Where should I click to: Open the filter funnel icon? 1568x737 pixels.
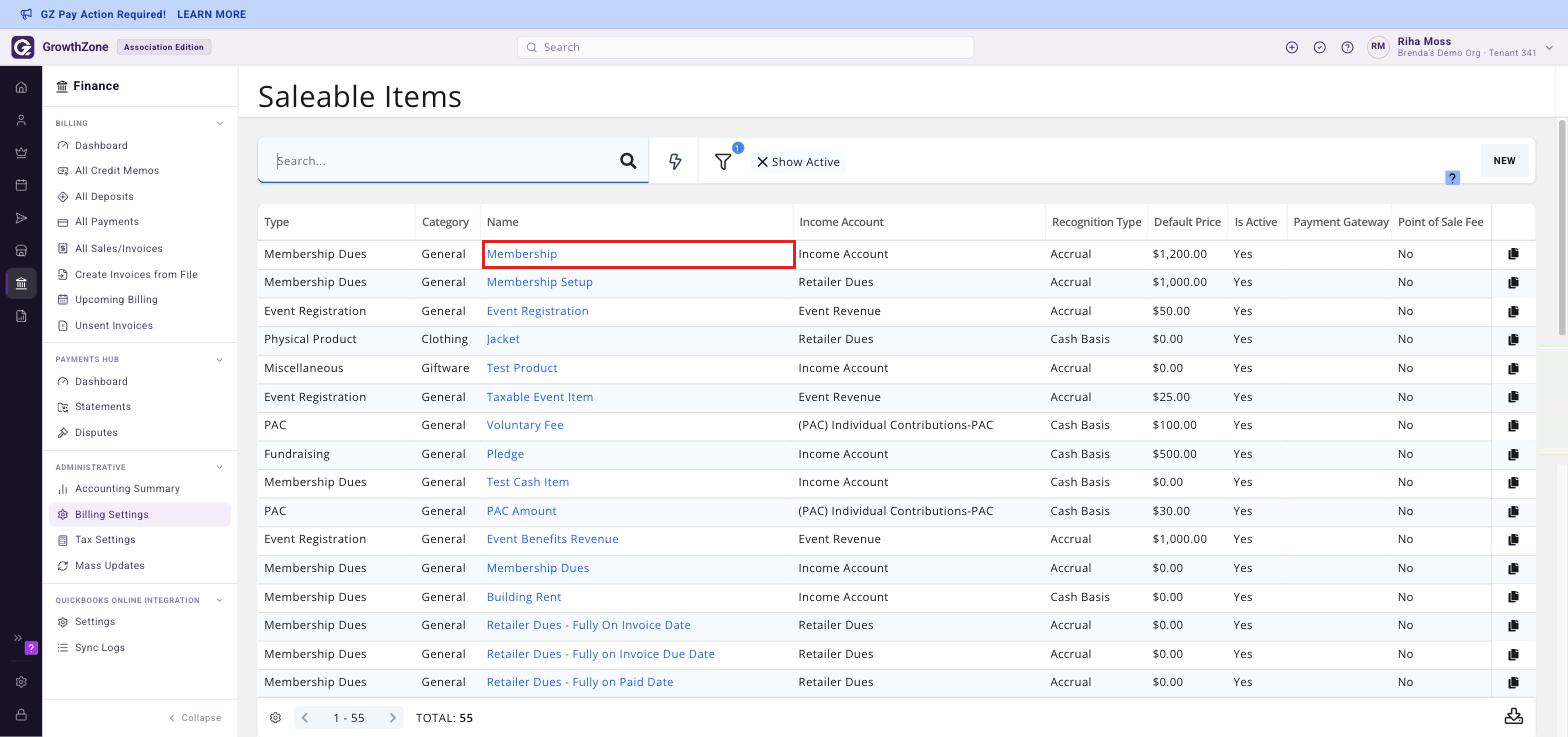click(x=723, y=161)
